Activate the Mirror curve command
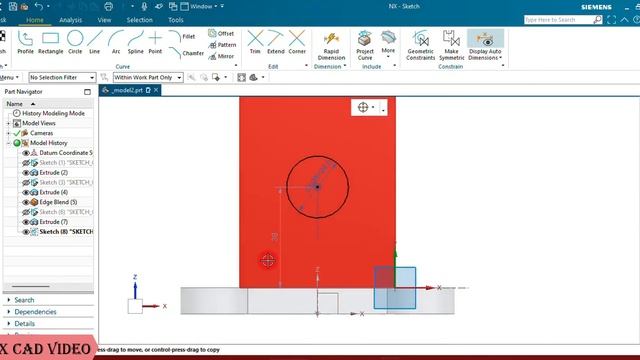The width and height of the screenshot is (640, 360). tap(221, 56)
